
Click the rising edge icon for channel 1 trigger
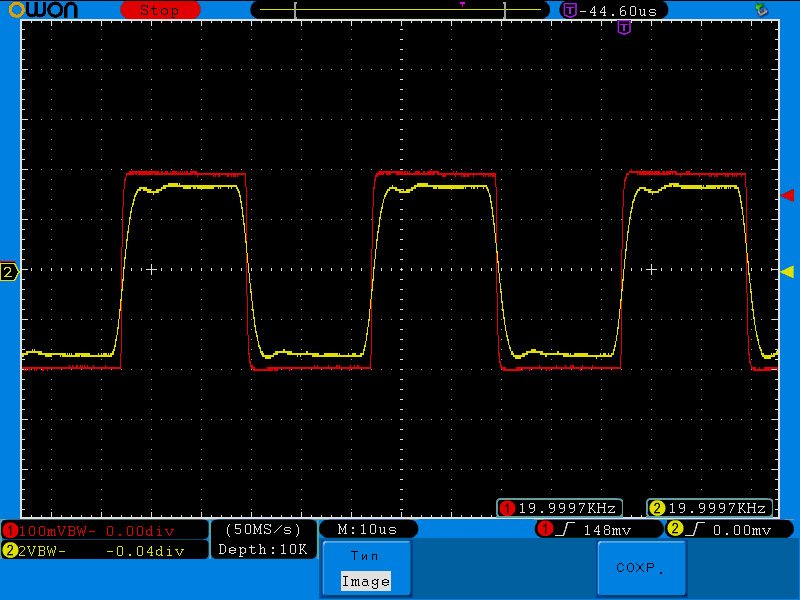tap(565, 530)
